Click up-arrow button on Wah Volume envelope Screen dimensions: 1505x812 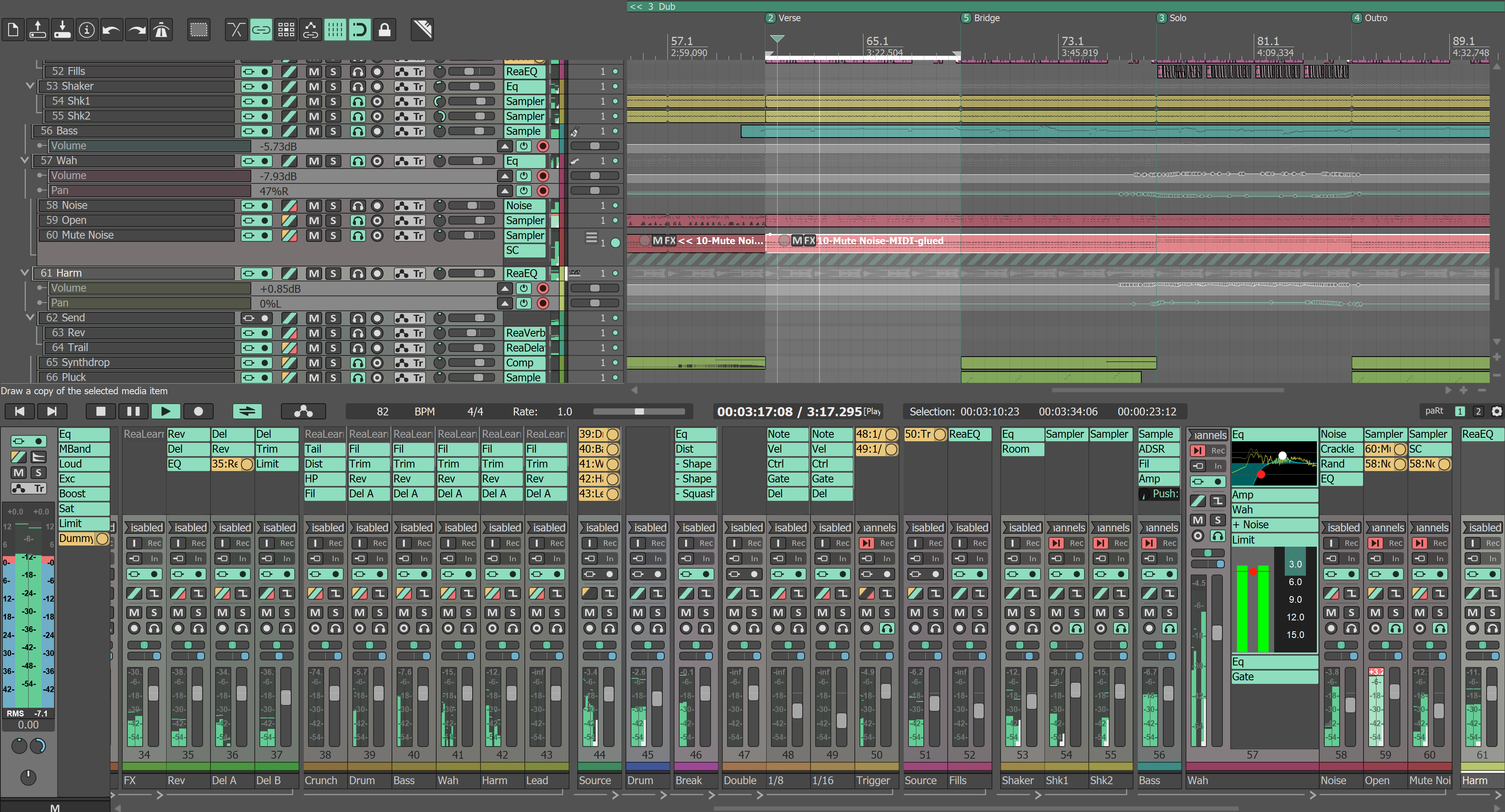coord(505,176)
